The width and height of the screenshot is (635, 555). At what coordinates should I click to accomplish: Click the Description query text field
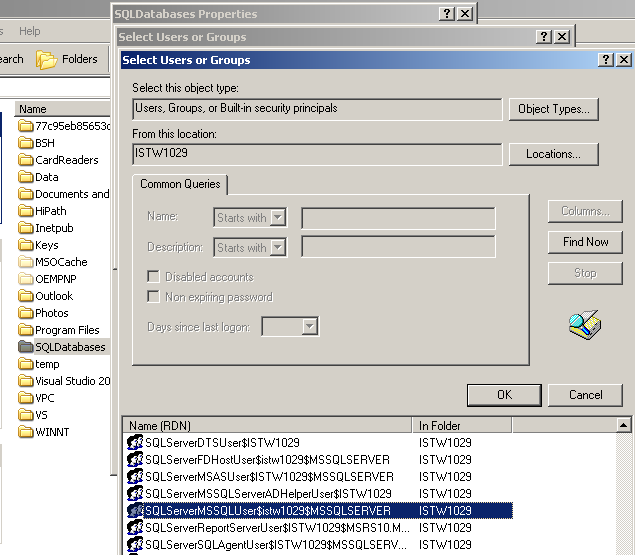[398, 246]
